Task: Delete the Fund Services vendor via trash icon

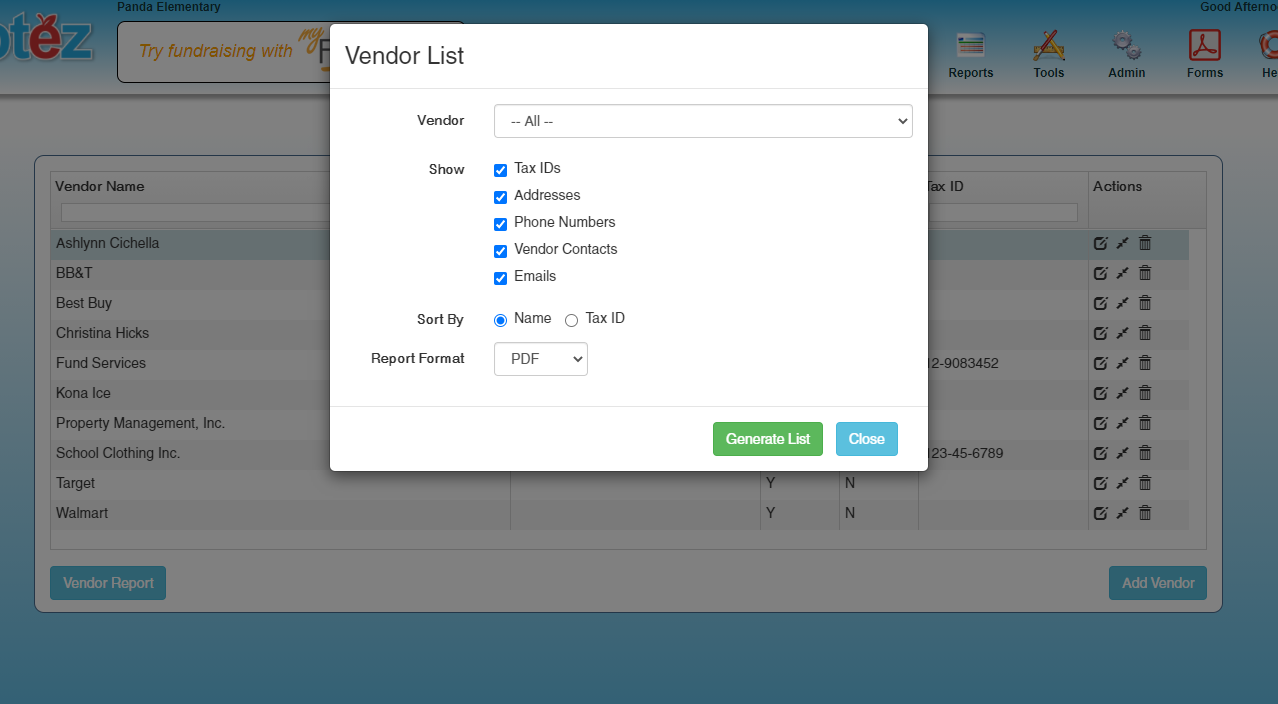Action: click(x=1145, y=363)
